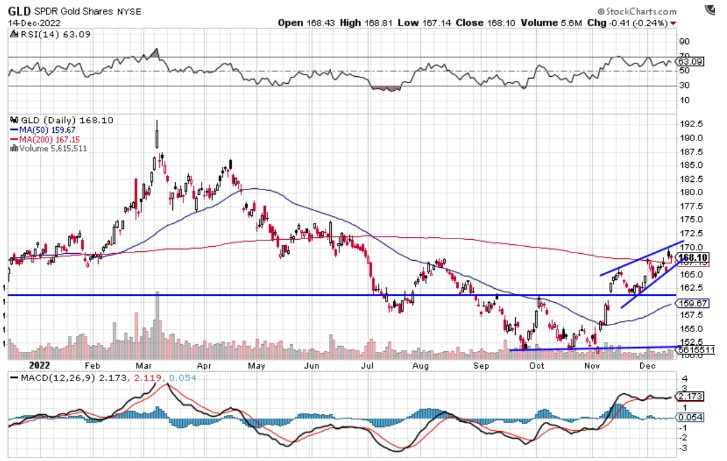Click the 180.0 price axis label
Viewport: 727px width, 461px height.
(x=691, y=192)
